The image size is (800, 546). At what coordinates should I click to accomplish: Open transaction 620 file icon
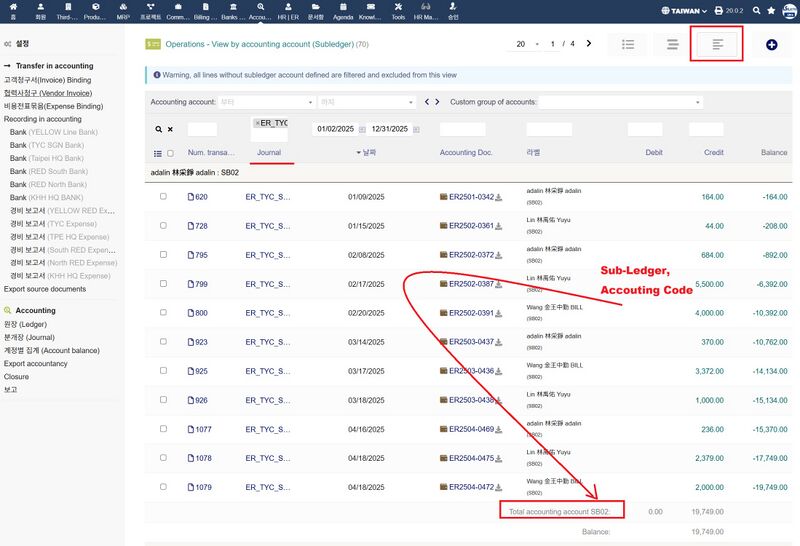coord(191,197)
